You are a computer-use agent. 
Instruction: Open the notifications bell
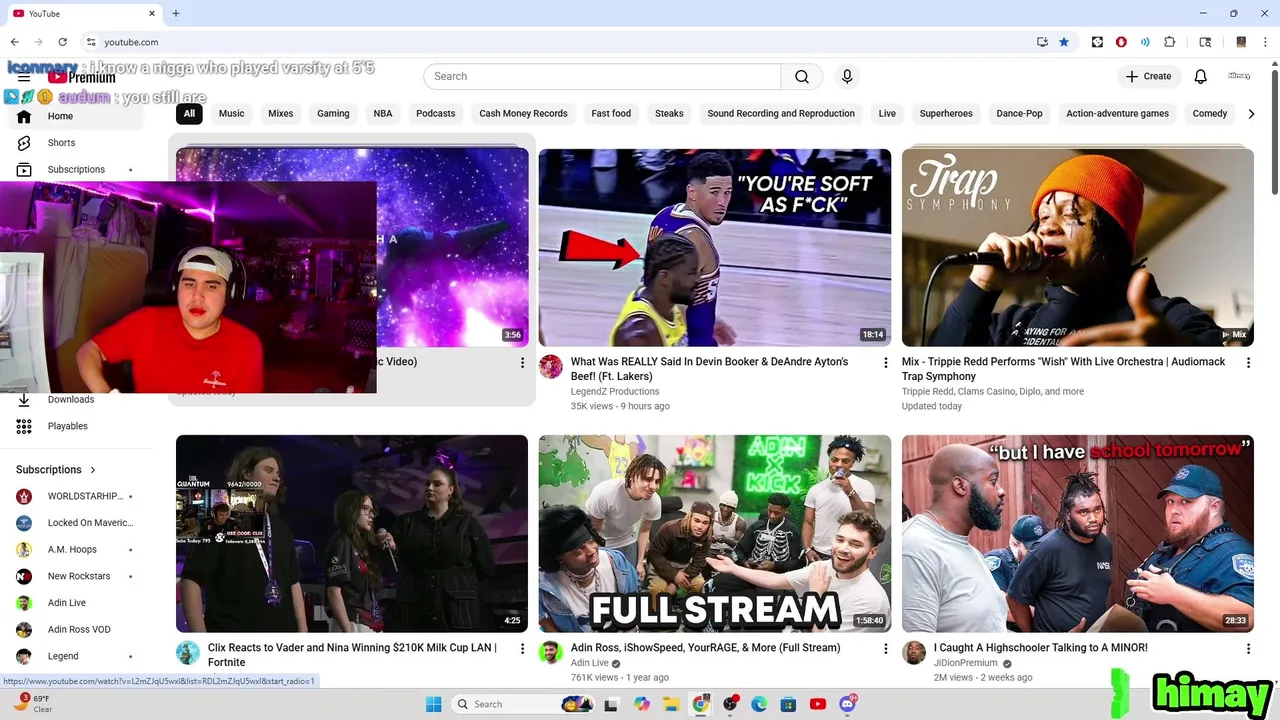1201,76
